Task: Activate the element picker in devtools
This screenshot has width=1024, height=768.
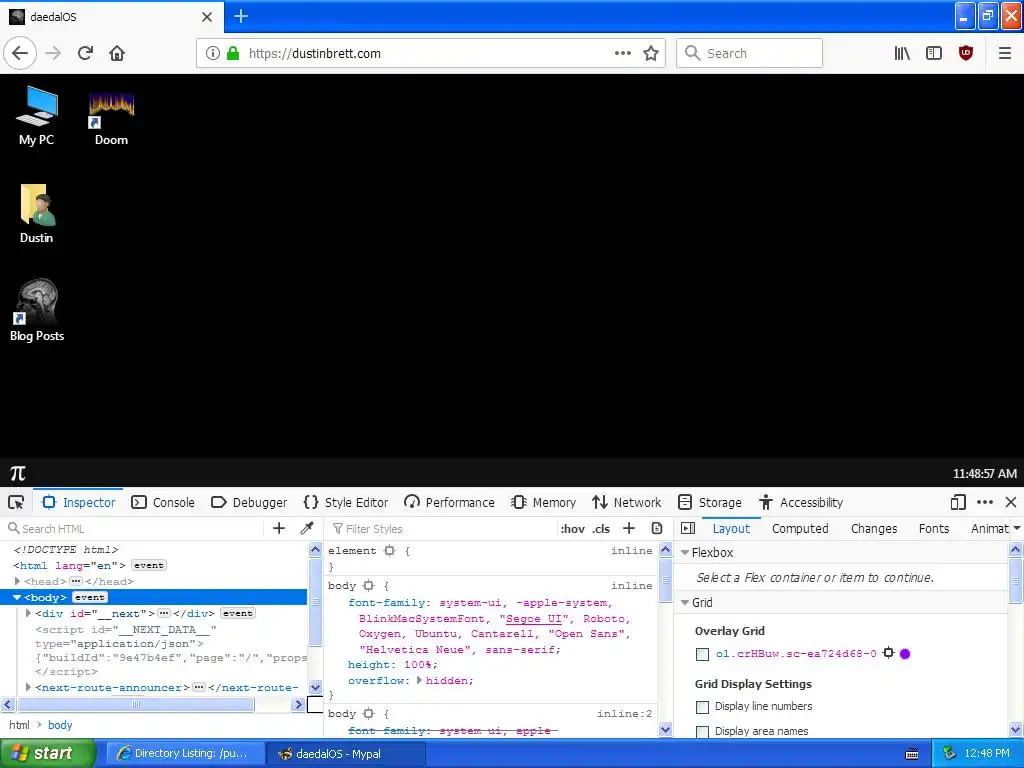Action: click(x=16, y=502)
